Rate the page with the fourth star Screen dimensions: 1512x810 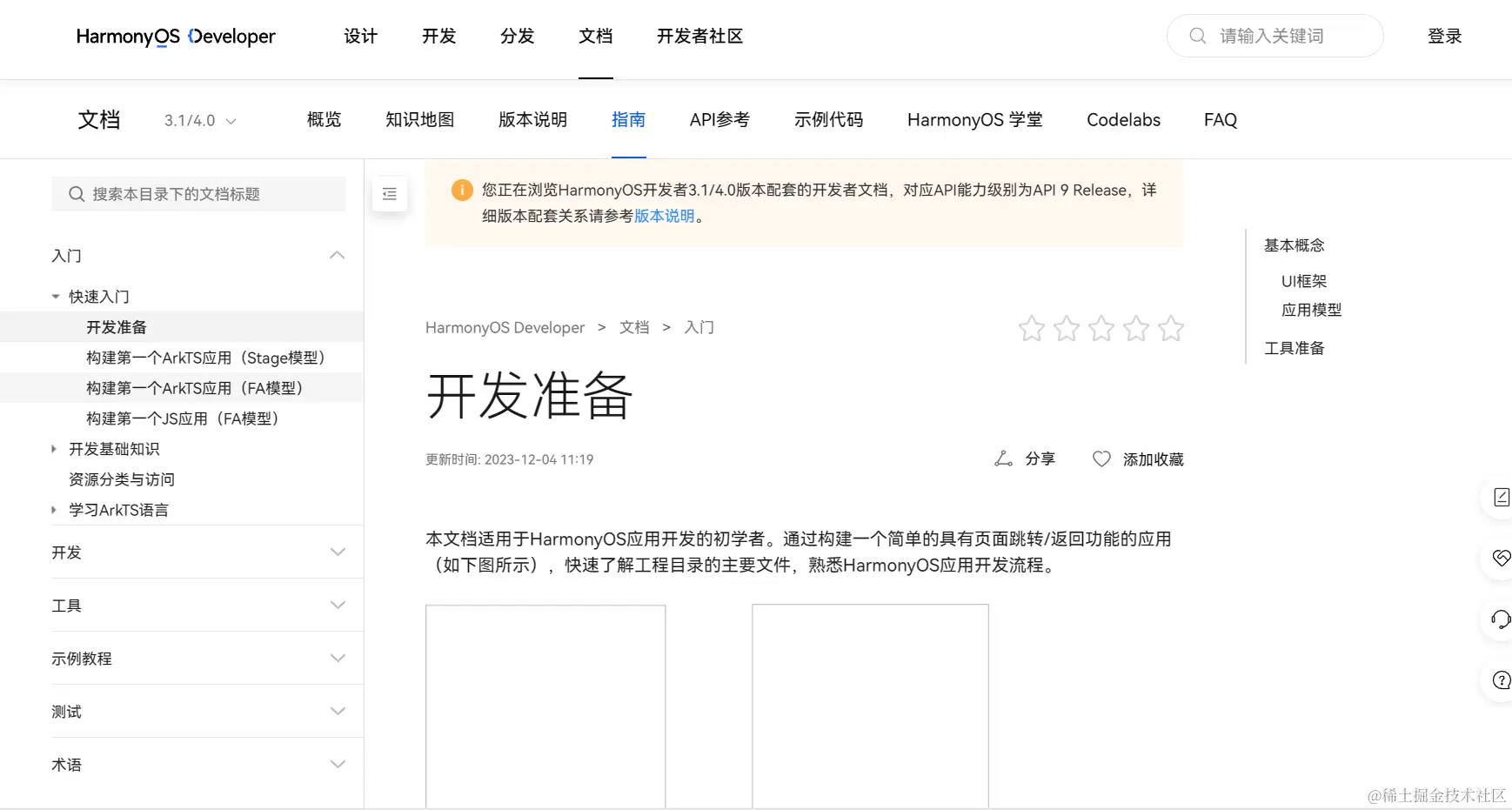click(x=1136, y=328)
